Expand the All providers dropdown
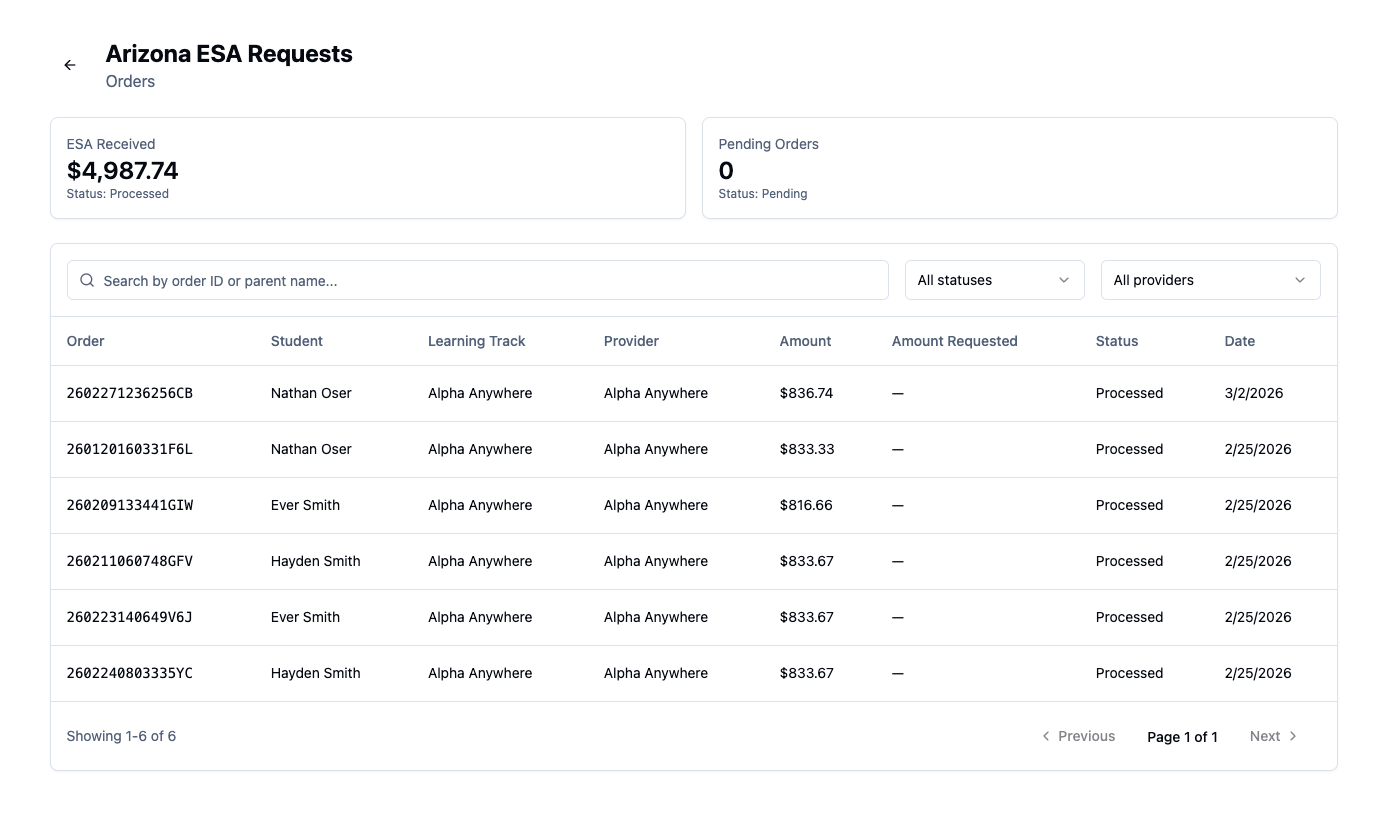The width and height of the screenshot is (1386, 822). coord(1210,280)
